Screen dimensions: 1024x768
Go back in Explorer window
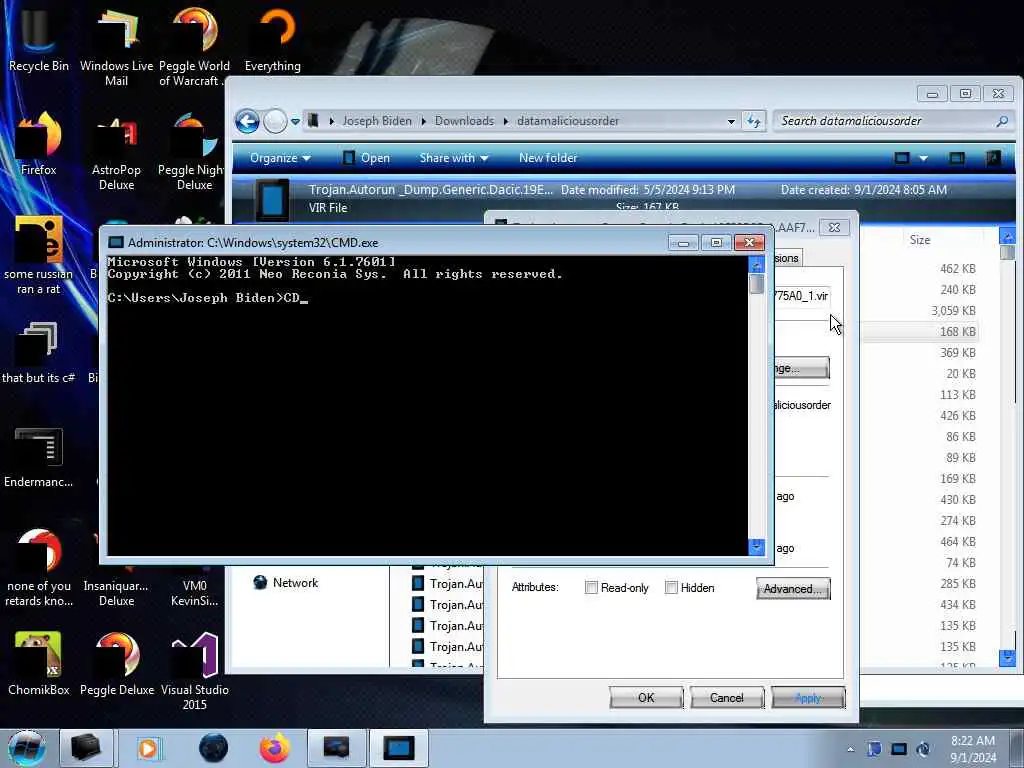[x=247, y=121]
